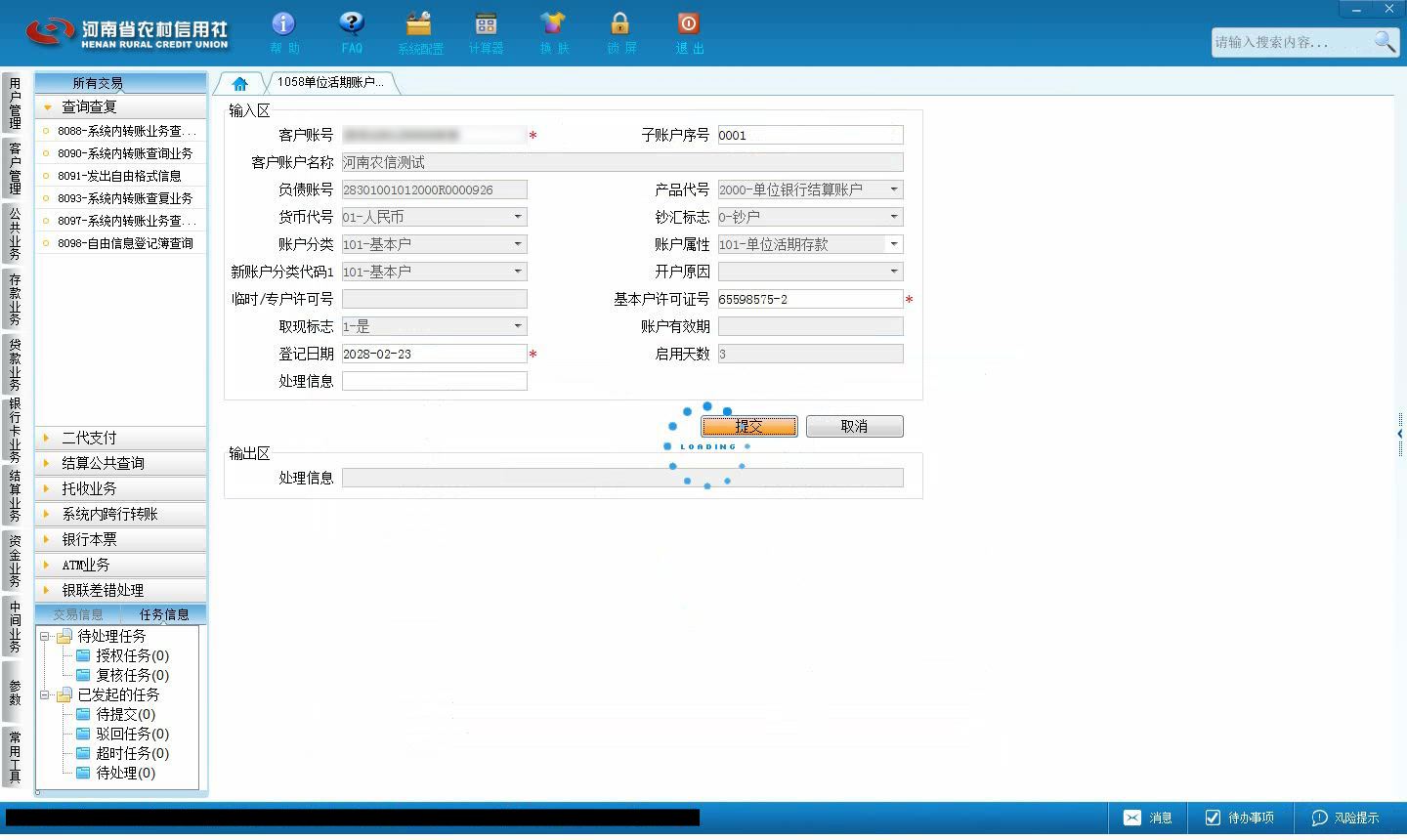Image resolution: width=1407 pixels, height=840 pixels.
Task: Switch to 1058单位活期账户 tab
Action: pyautogui.click(x=330, y=83)
